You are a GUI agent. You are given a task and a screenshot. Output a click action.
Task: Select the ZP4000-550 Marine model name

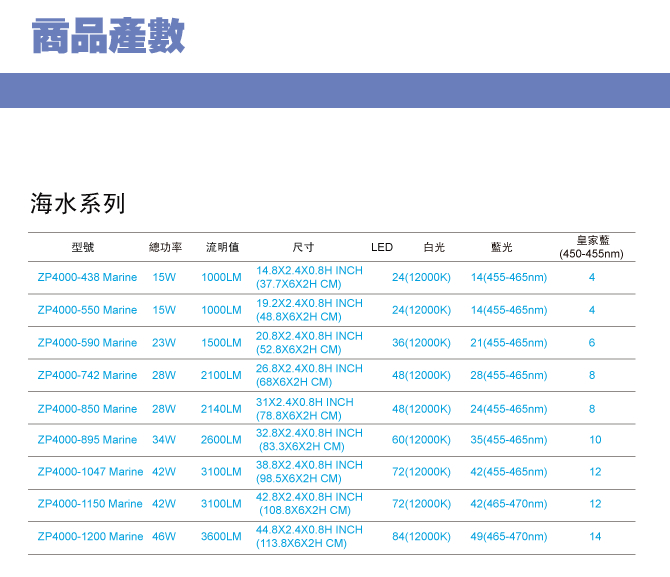pos(87,310)
